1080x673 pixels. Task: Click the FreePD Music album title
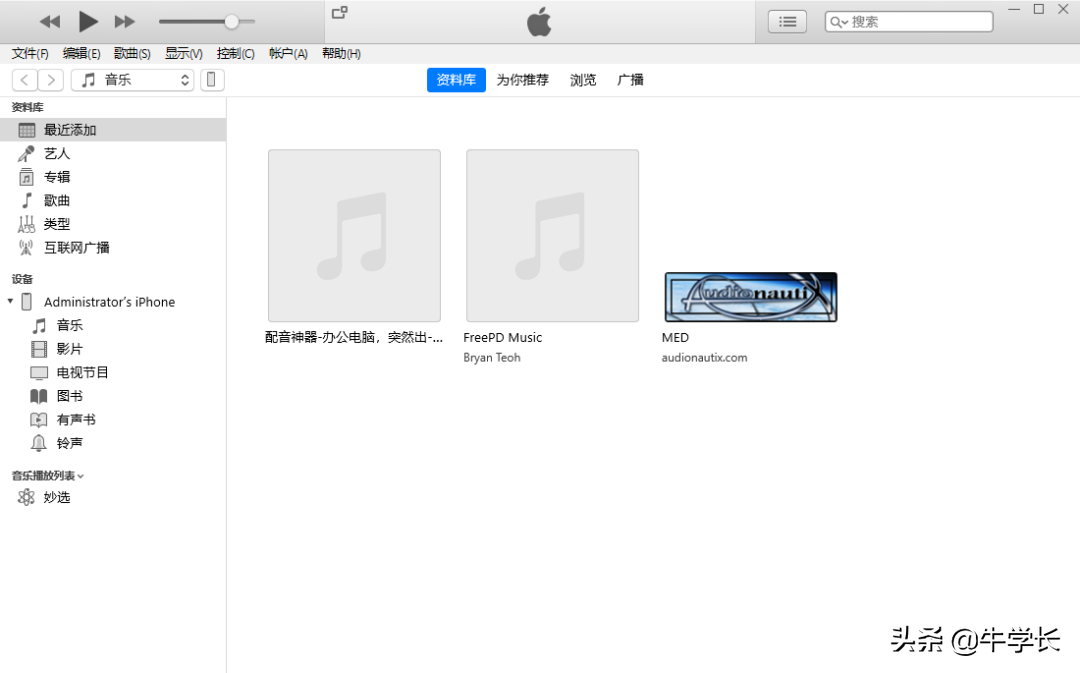click(503, 338)
